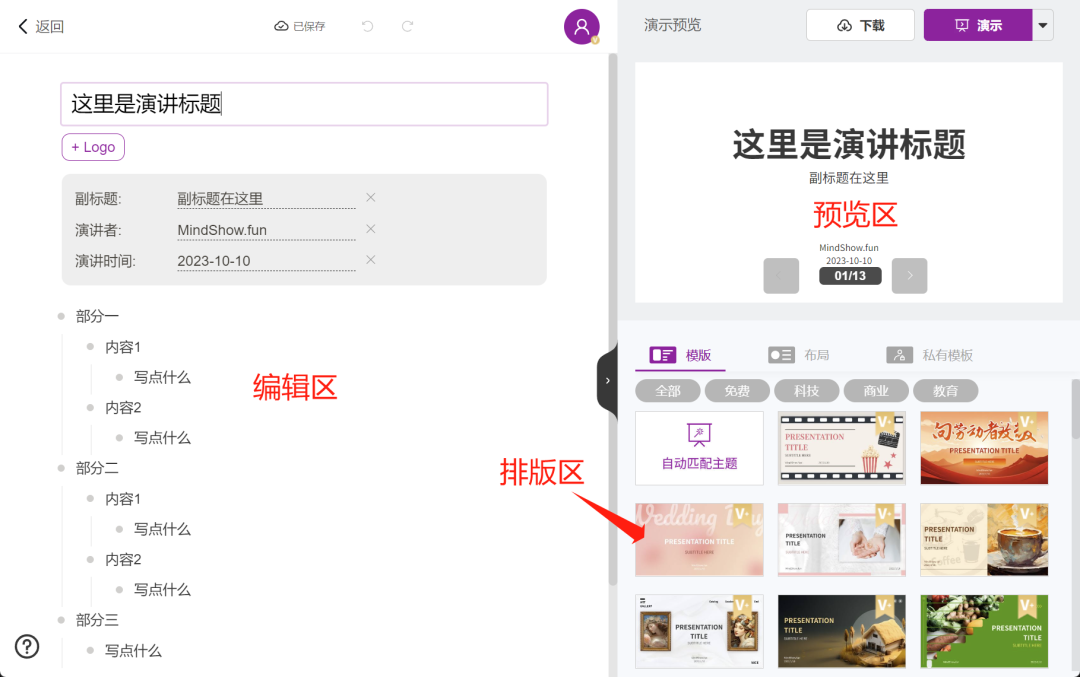The width and height of the screenshot is (1080, 677).
Task: Click the 下载 button
Action: click(x=860, y=25)
